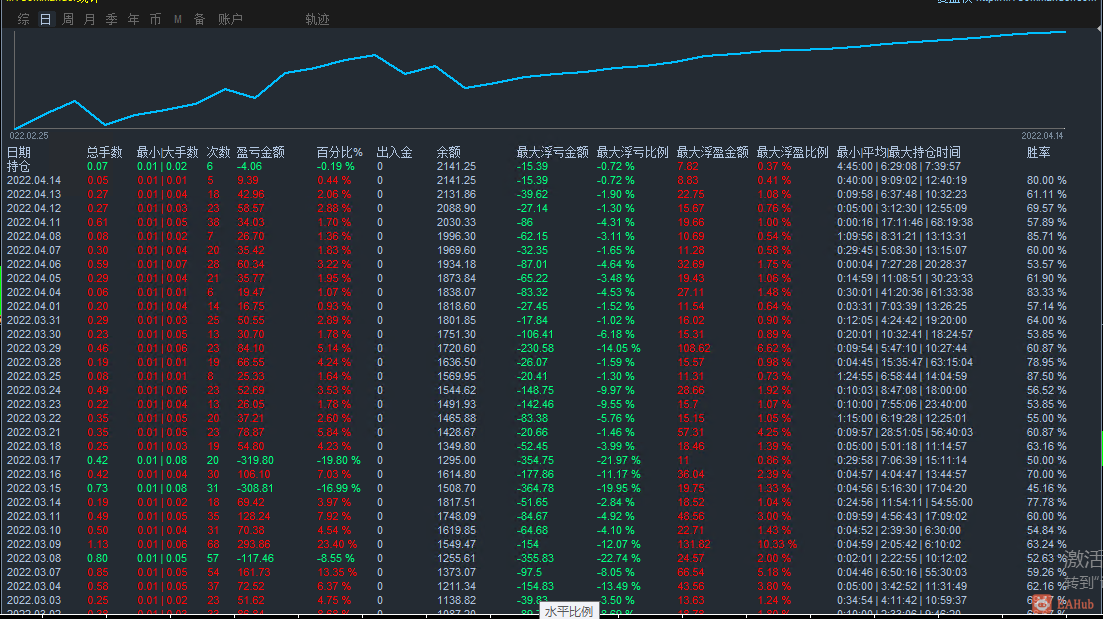Select the 日 daily statistics tab
Screen dimensions: 1103x619
coord(46,19)
